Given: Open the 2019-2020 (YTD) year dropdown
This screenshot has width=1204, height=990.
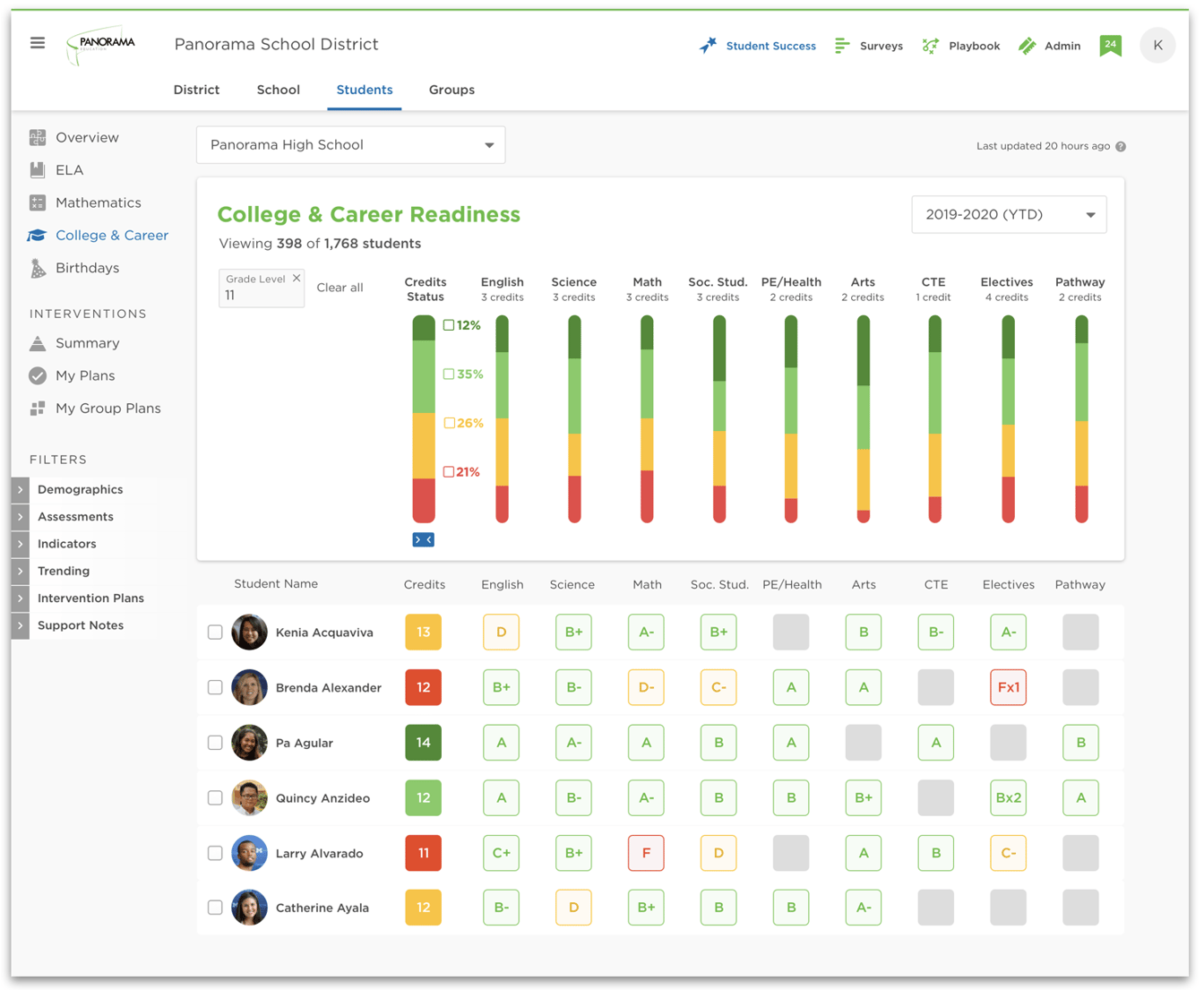Looking at the screenshot, I should (1009, 215).
